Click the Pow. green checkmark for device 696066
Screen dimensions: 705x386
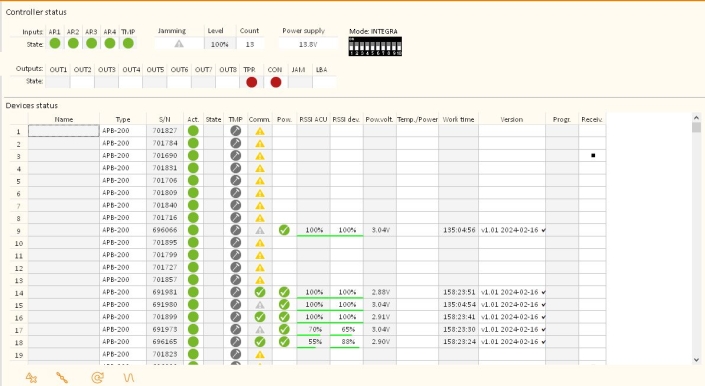click(284, 230)
